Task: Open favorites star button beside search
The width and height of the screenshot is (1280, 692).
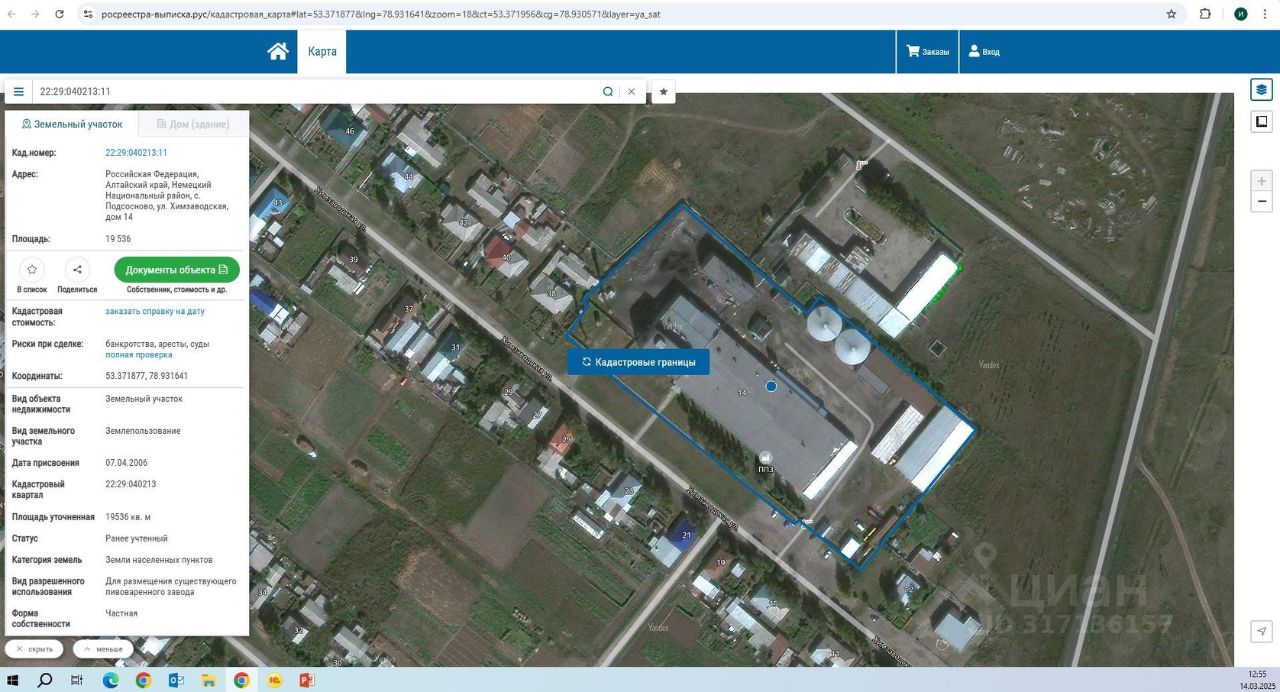Action: (x=663, y=91)
